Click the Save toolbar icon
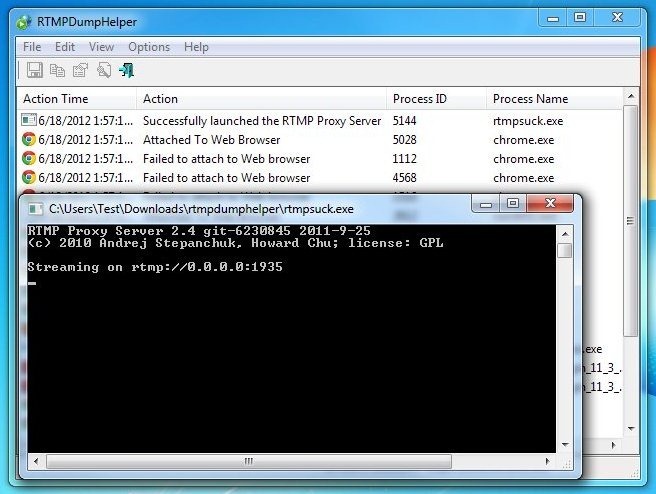Image resolution: width=656 pixels, height=494 pixels. (x=35, y=70)
